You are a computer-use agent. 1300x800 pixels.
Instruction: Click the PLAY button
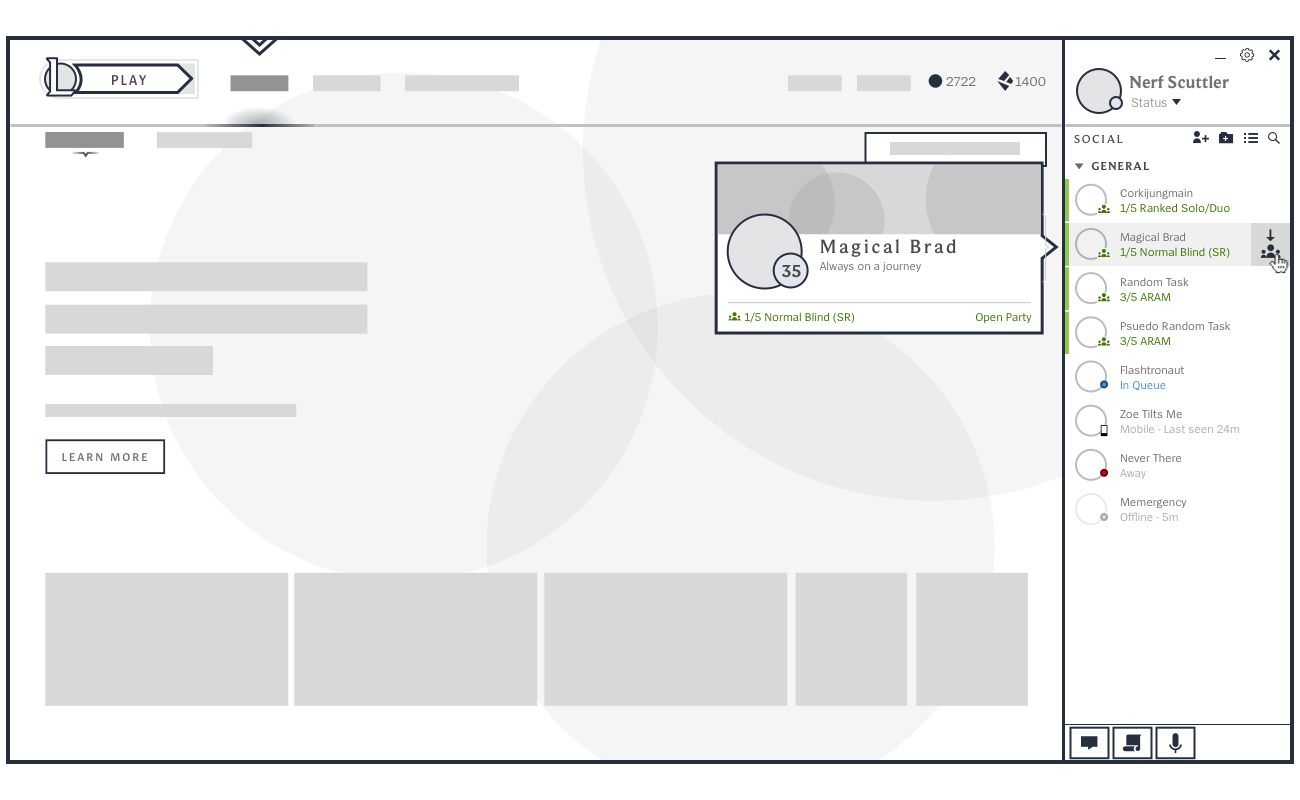[x=129, y=80]
